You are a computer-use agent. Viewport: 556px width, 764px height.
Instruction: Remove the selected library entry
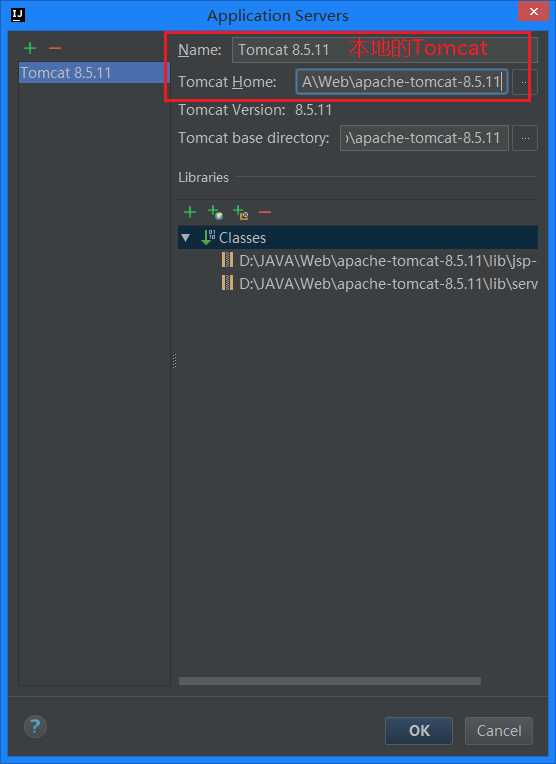pos(265,212)
